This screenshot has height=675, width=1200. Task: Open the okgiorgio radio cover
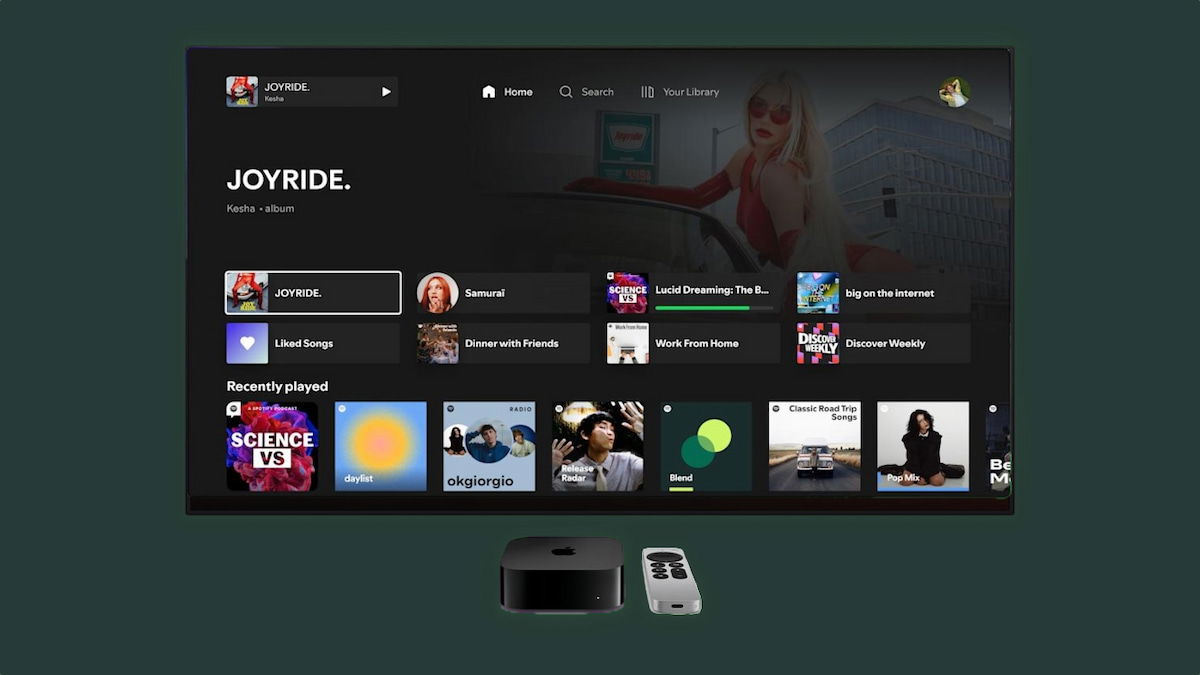(x=489, y=446)
